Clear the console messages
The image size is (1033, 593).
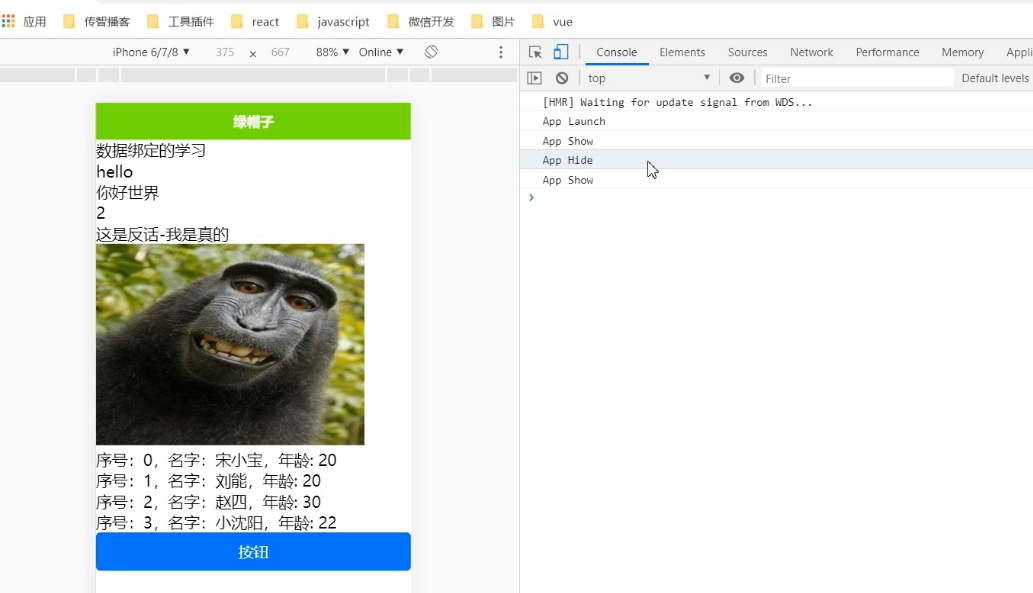[x=562, y=77]
